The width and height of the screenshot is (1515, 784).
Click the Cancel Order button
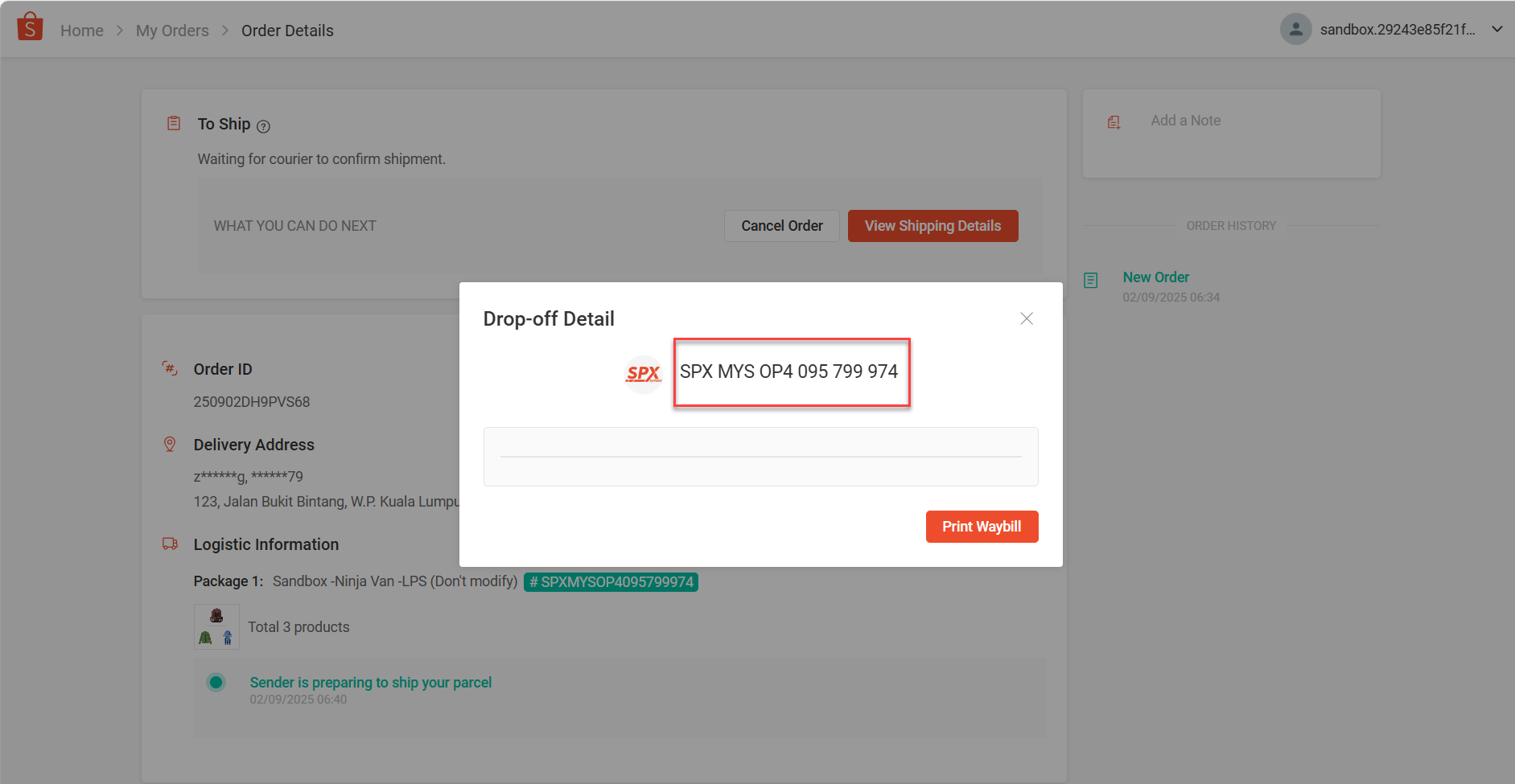tap(781, 226)
